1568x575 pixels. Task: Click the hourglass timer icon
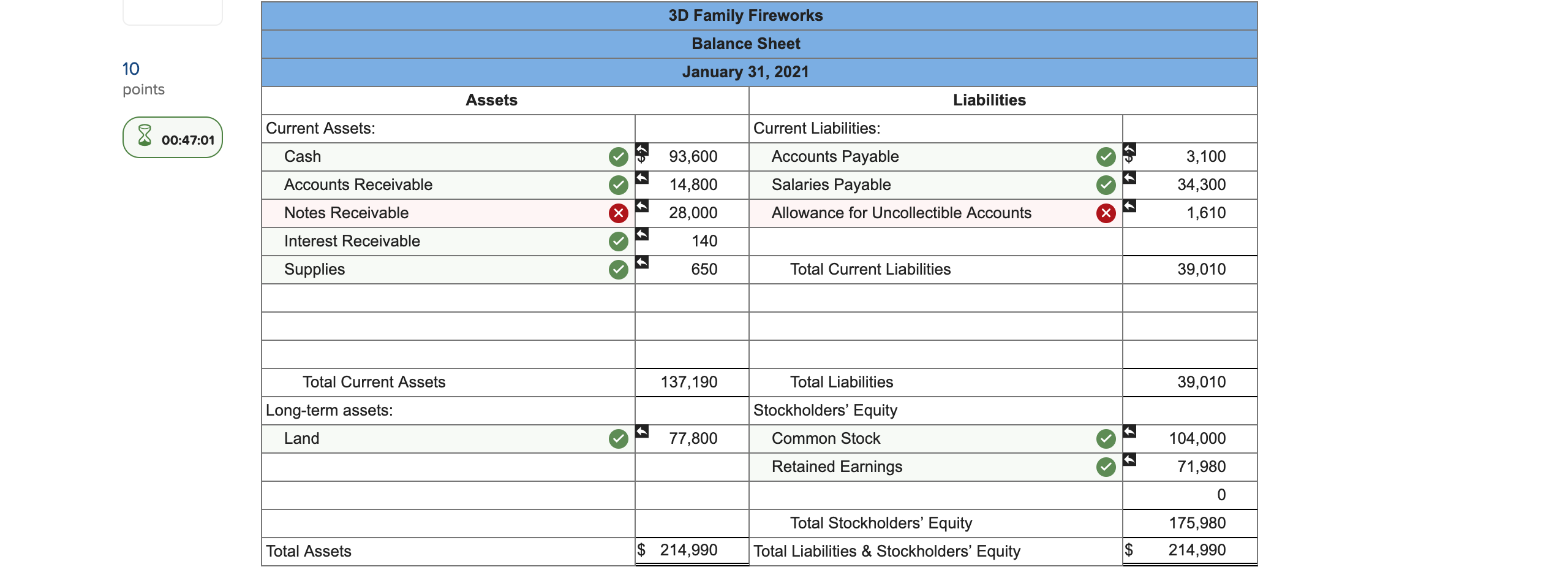point(145,135)
